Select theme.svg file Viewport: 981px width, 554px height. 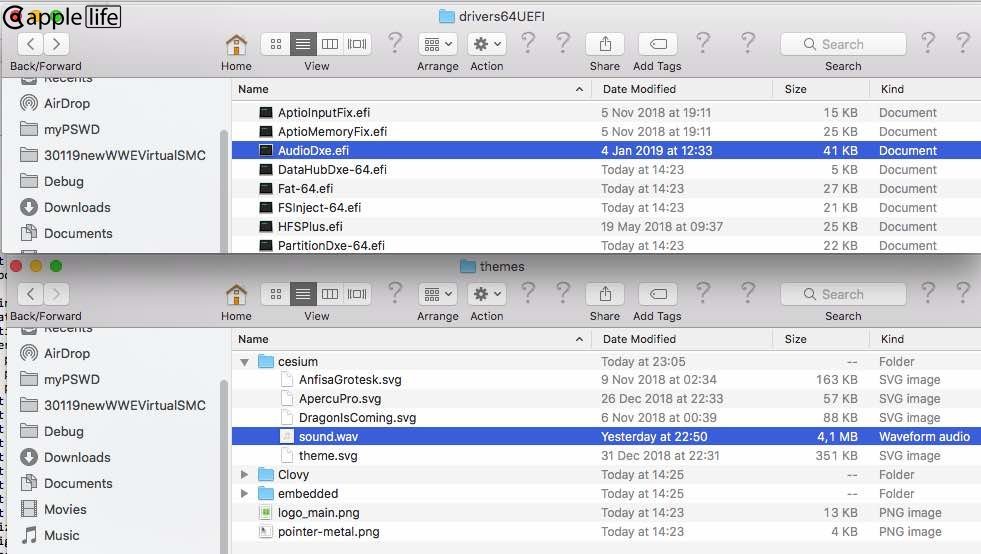pyautogui.click(x=606, y=456)
